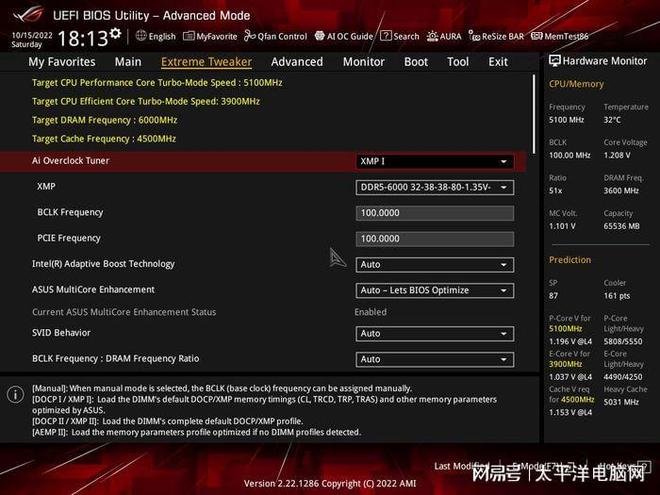
Task: Open the Monitor tab
Action: click(363, 62)
